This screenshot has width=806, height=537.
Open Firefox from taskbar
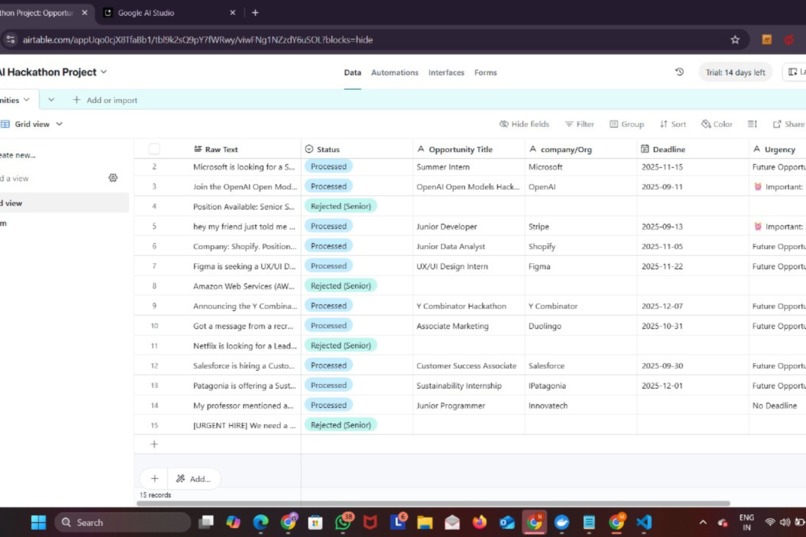tap(480, 523)
